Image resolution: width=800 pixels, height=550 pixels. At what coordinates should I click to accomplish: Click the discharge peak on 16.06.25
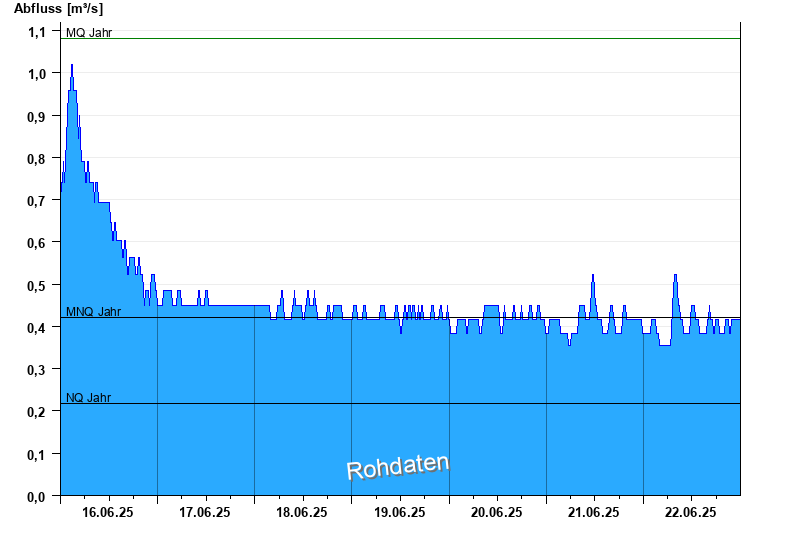[72, 65]
